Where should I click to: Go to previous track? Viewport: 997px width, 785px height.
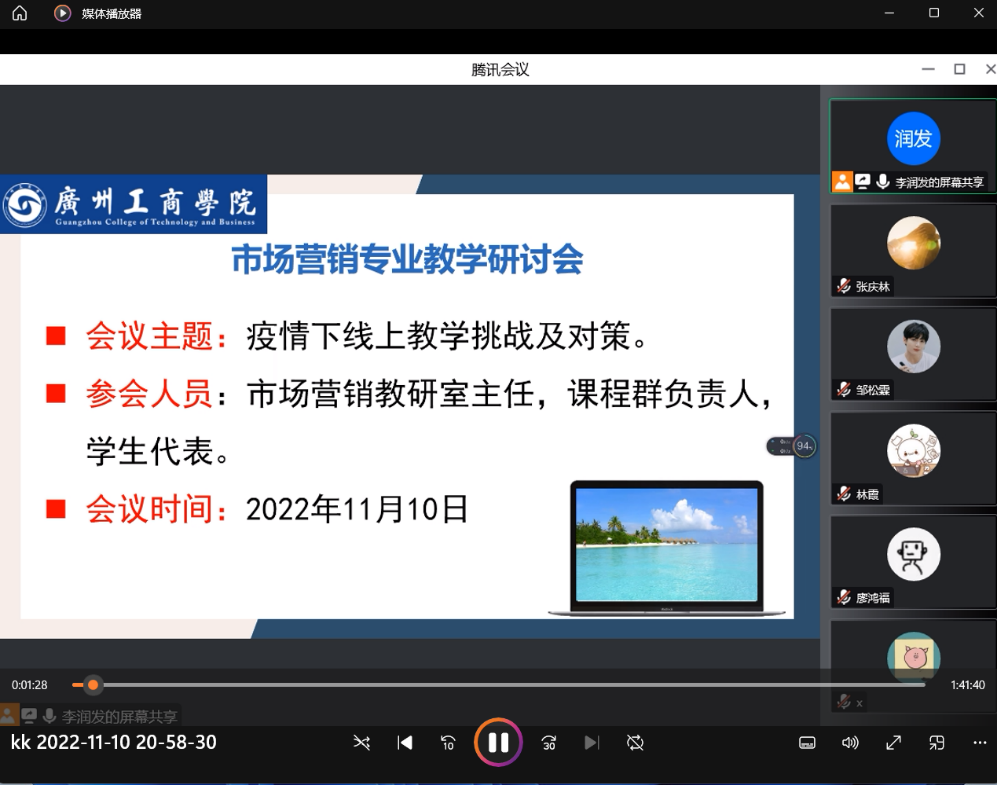coord(405,742)
